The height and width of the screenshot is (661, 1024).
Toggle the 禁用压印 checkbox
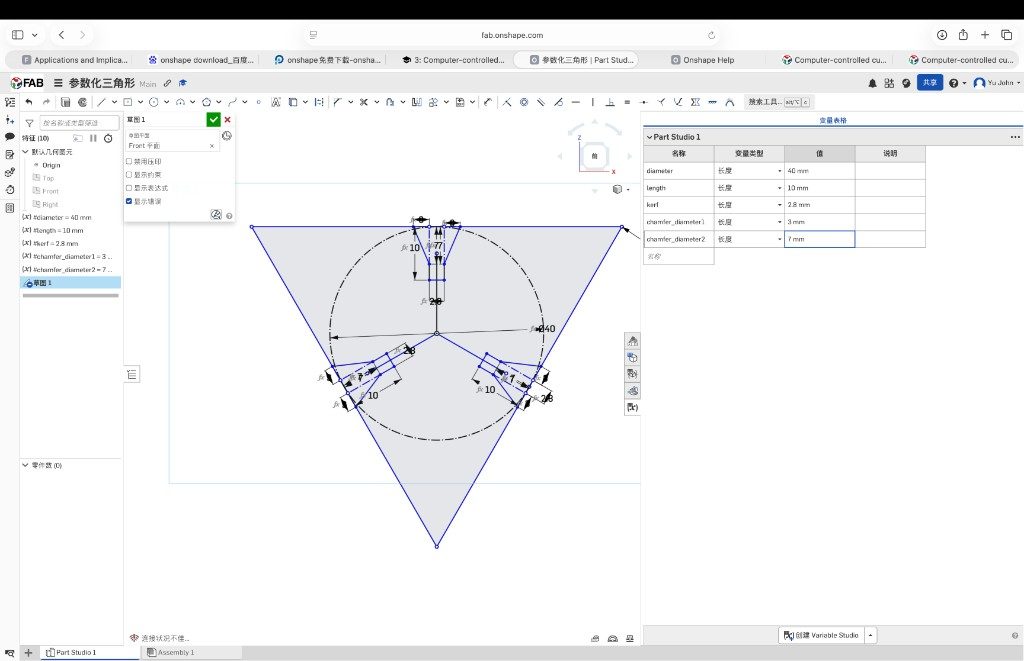(x=129, y=161)
